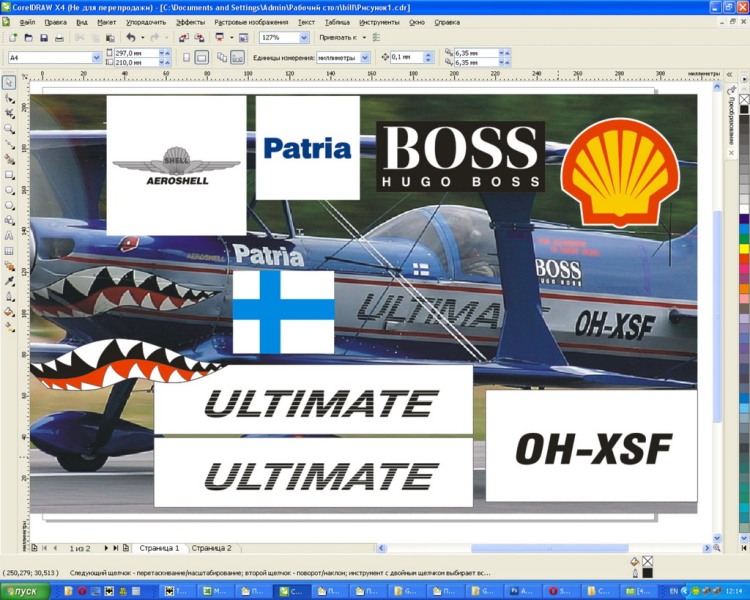Image resolution: width=750 pixels, height=600 pixels.
Task: Click the add page button after last page
Action: point(126,548)
